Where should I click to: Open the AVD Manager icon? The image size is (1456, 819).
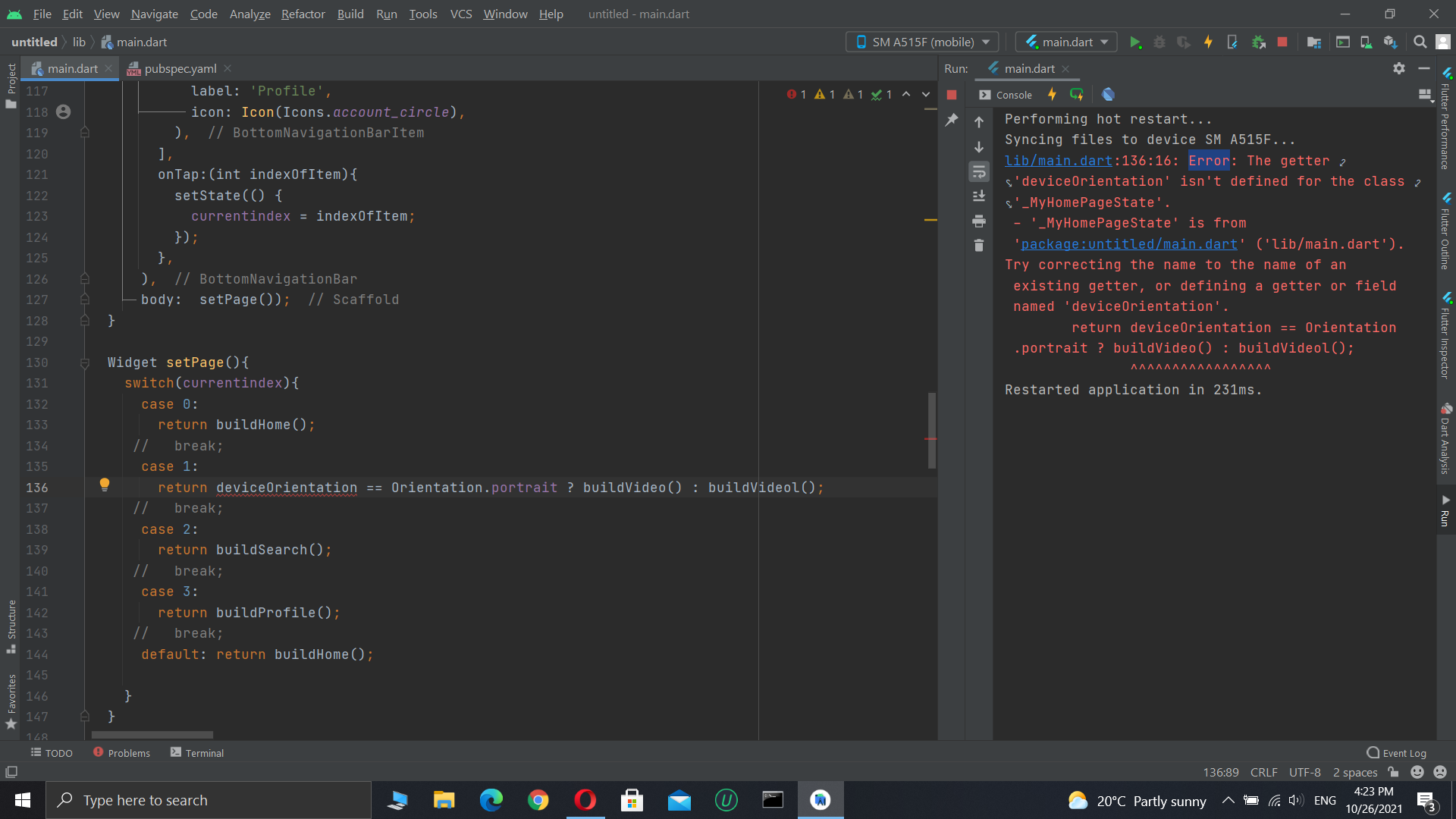point(1367,42)
